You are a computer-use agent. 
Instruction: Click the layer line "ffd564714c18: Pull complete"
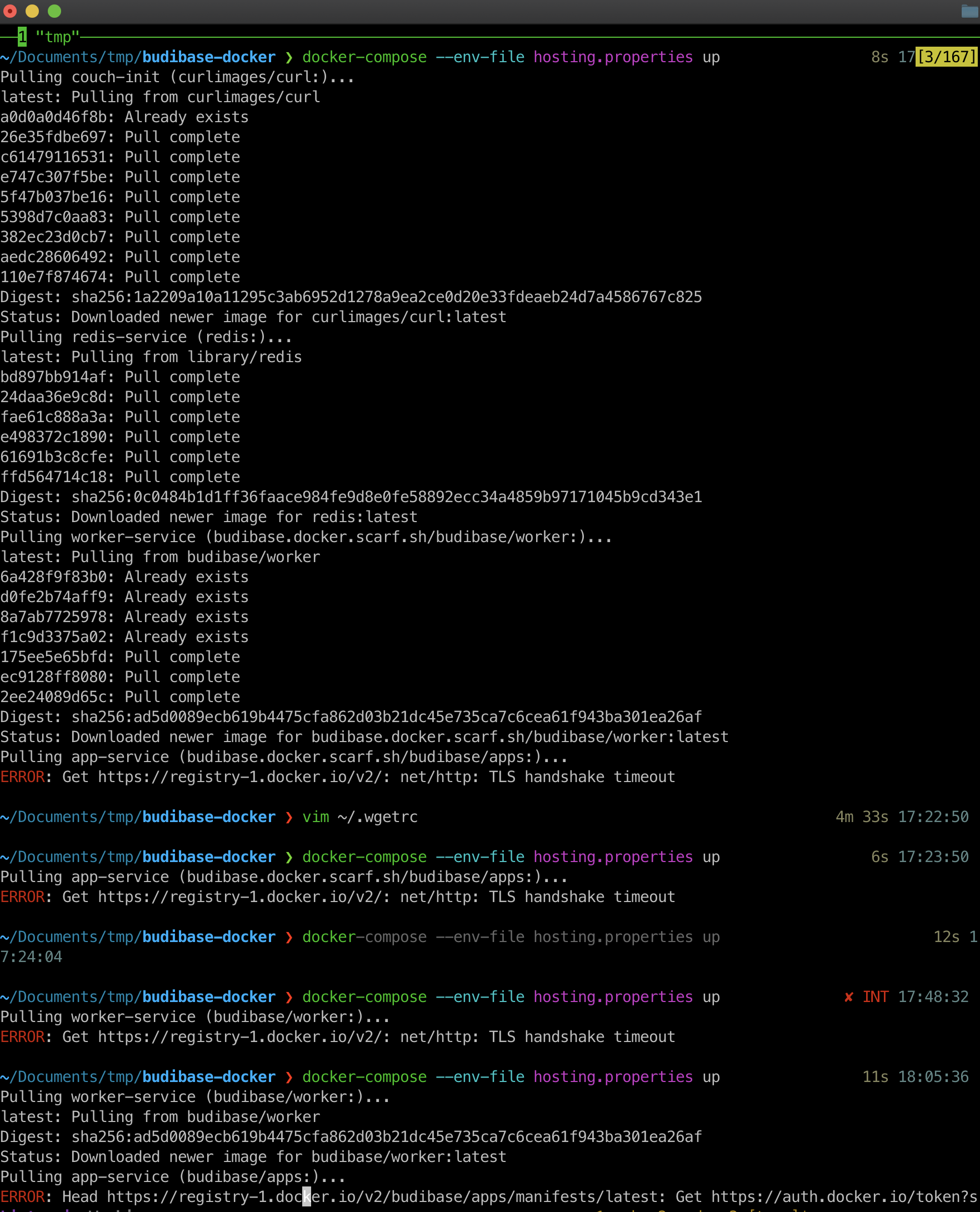(x=120, y=477)
